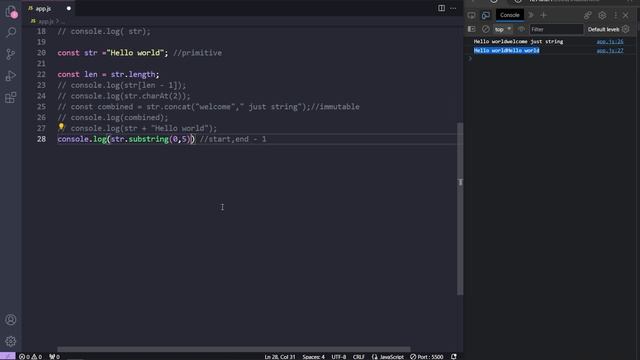Open the DevTools customize three-dot menu
This screenshot has height=360, width=640.
[x=616, y=15]
